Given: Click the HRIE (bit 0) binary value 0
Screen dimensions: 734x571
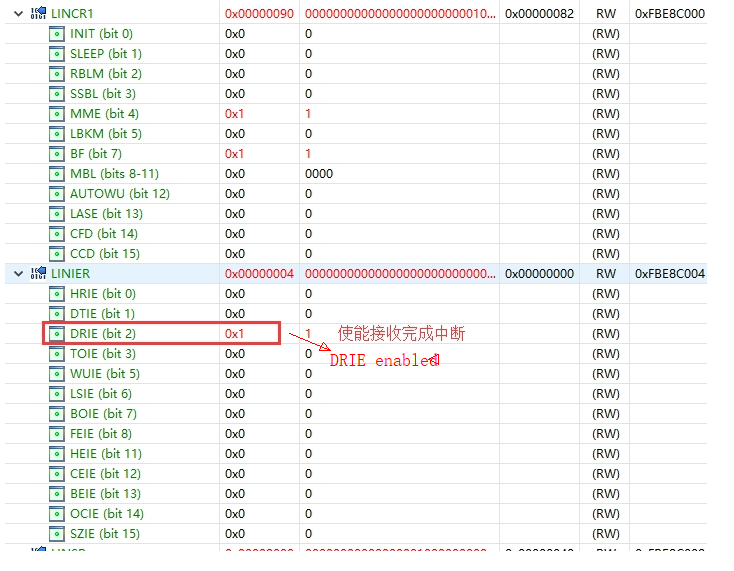Looking at the screenshot, I should [308, 294].
